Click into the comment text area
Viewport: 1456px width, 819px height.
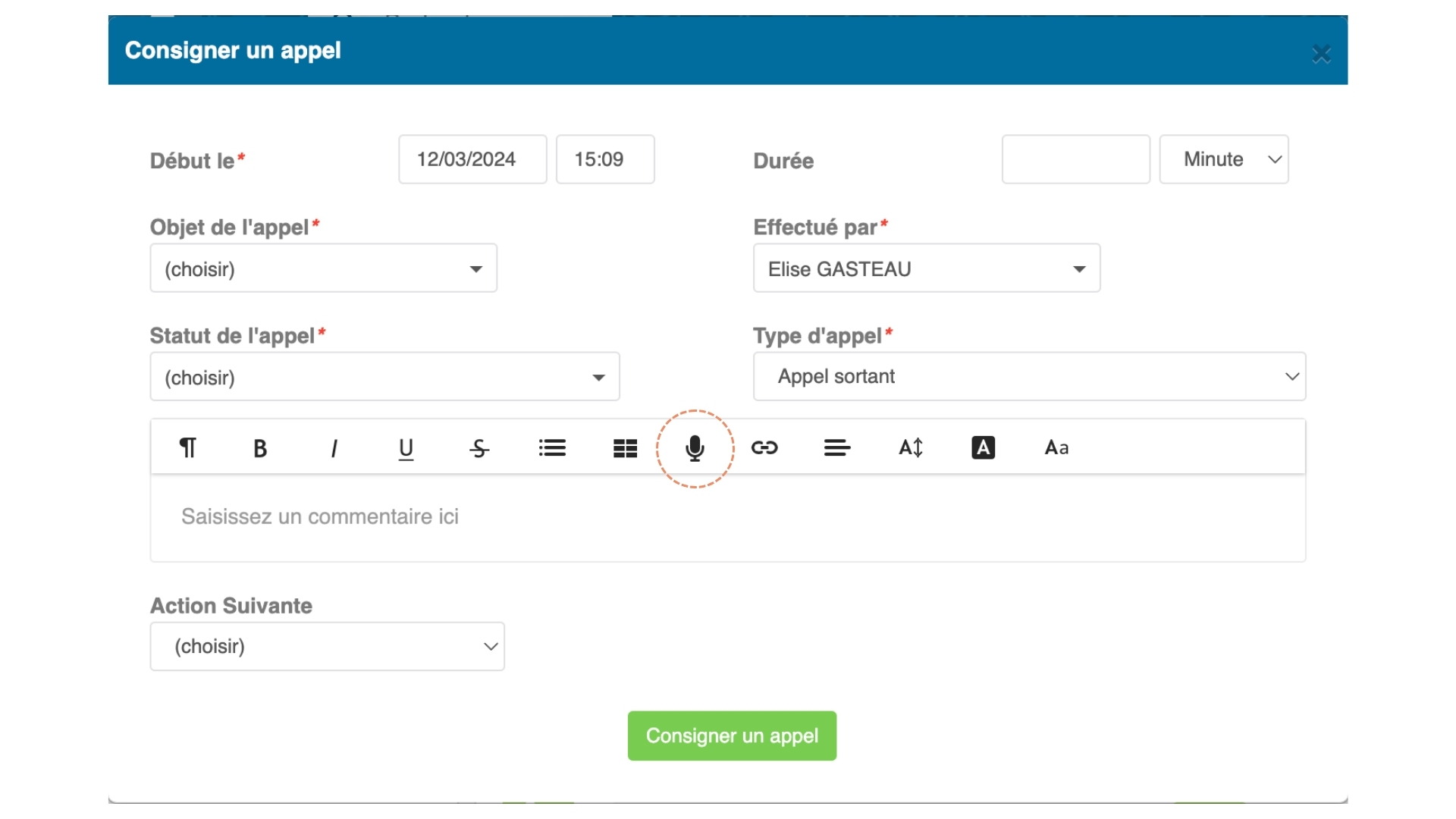pos(728,518)
